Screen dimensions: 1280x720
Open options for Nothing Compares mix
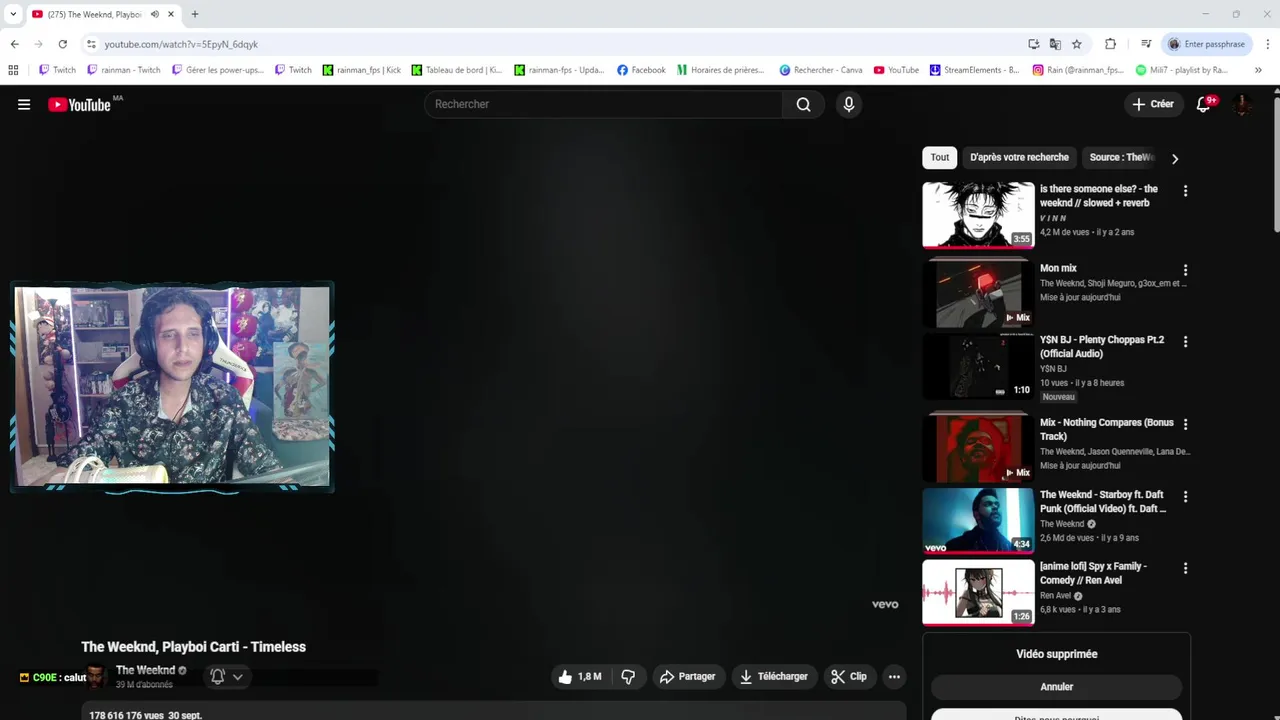pyautogui.click(x=1185, y=424)
